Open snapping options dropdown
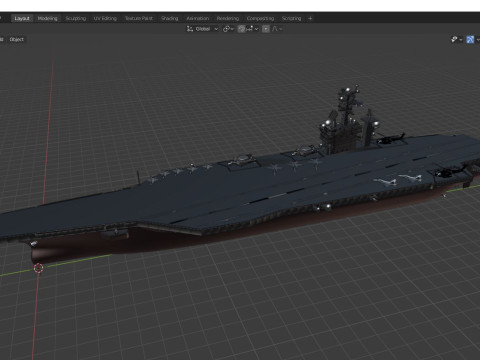The image size is (480, 360). (252, 29)
